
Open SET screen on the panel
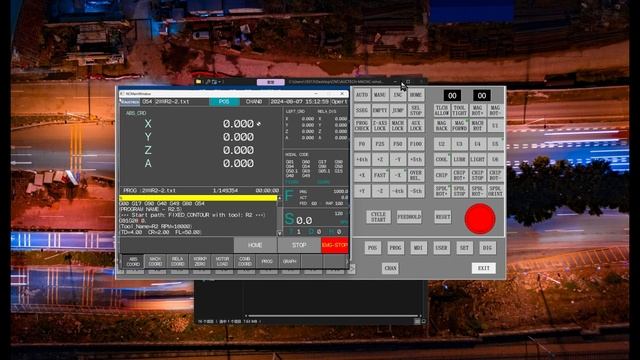point(464,248)
